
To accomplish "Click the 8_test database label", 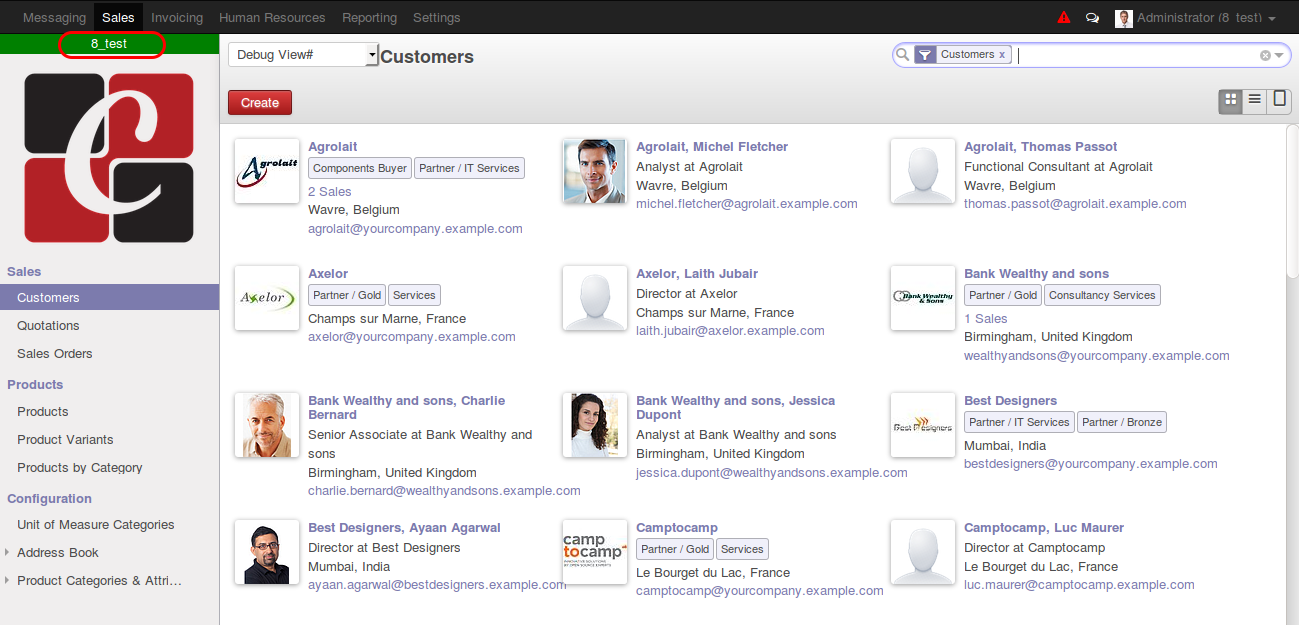I will click(110, 44).
